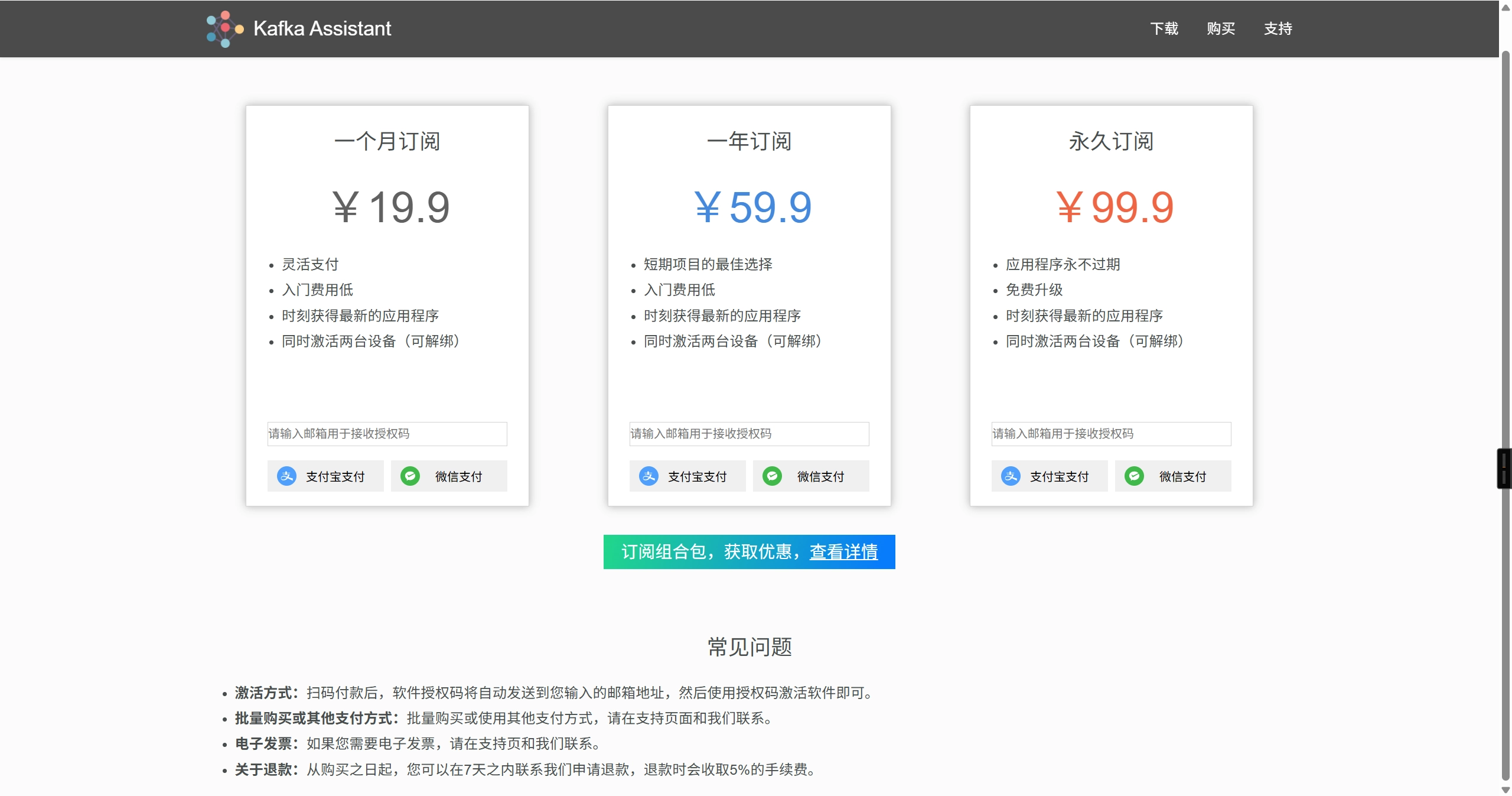Pay with 微信支付 for 一个月订阅
1512x796 pixels.
(x=449, y=476)
